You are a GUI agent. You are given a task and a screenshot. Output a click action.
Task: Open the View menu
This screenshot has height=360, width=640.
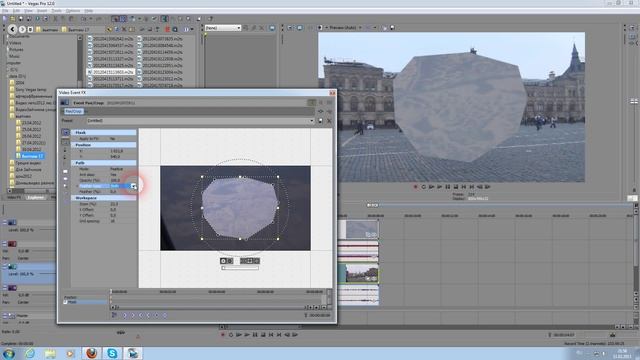(x=29, y=11)
